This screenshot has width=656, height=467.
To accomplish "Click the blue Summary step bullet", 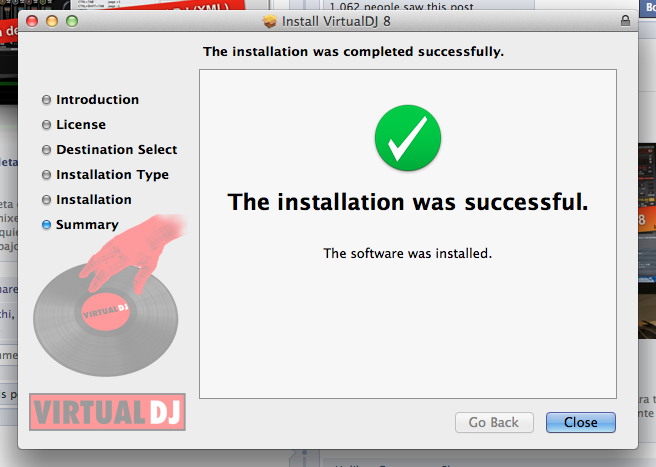I will 46,225.
